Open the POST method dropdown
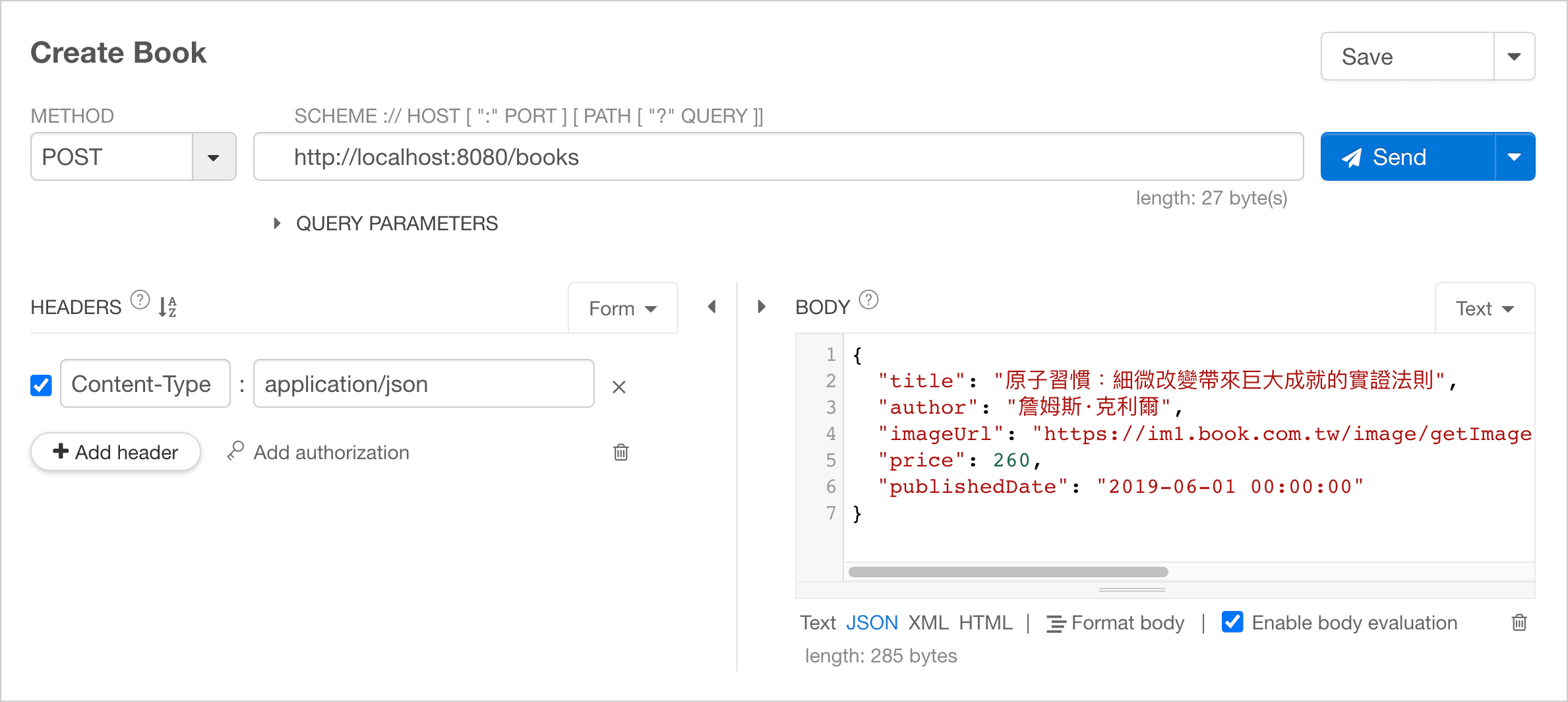 [213, 158]
